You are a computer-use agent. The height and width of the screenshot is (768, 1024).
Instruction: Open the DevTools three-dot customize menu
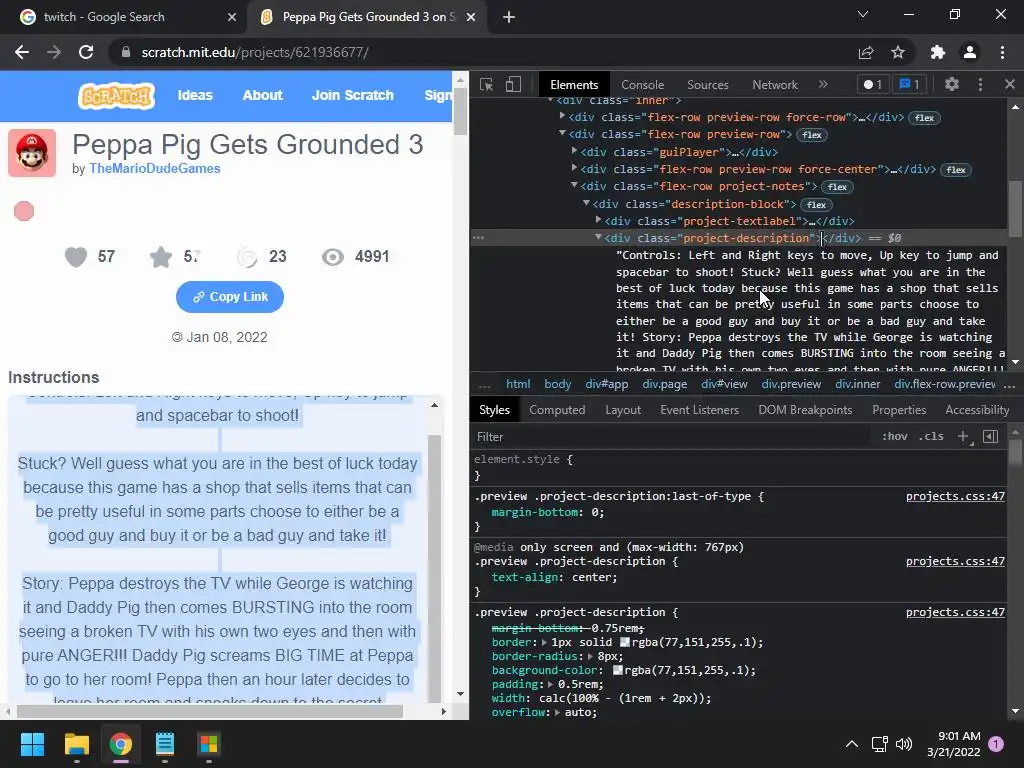pyautogui.click(x=980, y=84)
